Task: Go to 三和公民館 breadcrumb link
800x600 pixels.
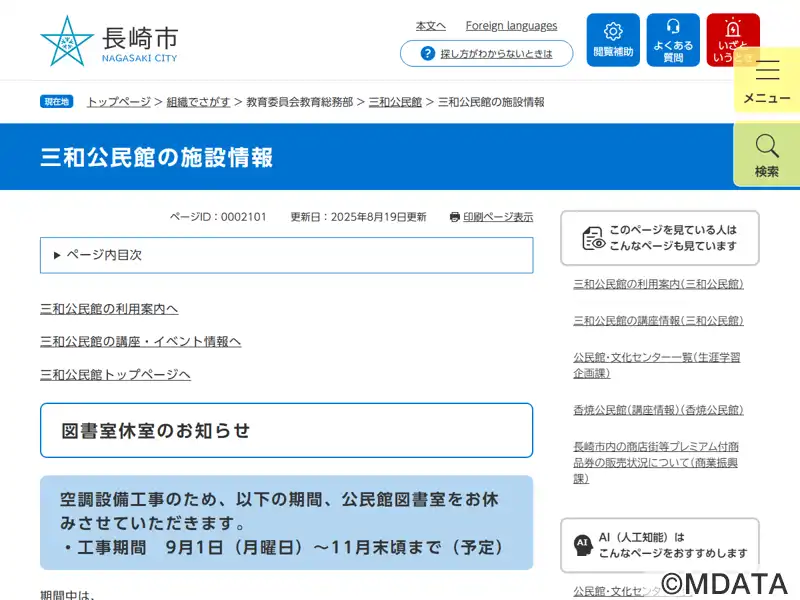Action: [395, 102]
